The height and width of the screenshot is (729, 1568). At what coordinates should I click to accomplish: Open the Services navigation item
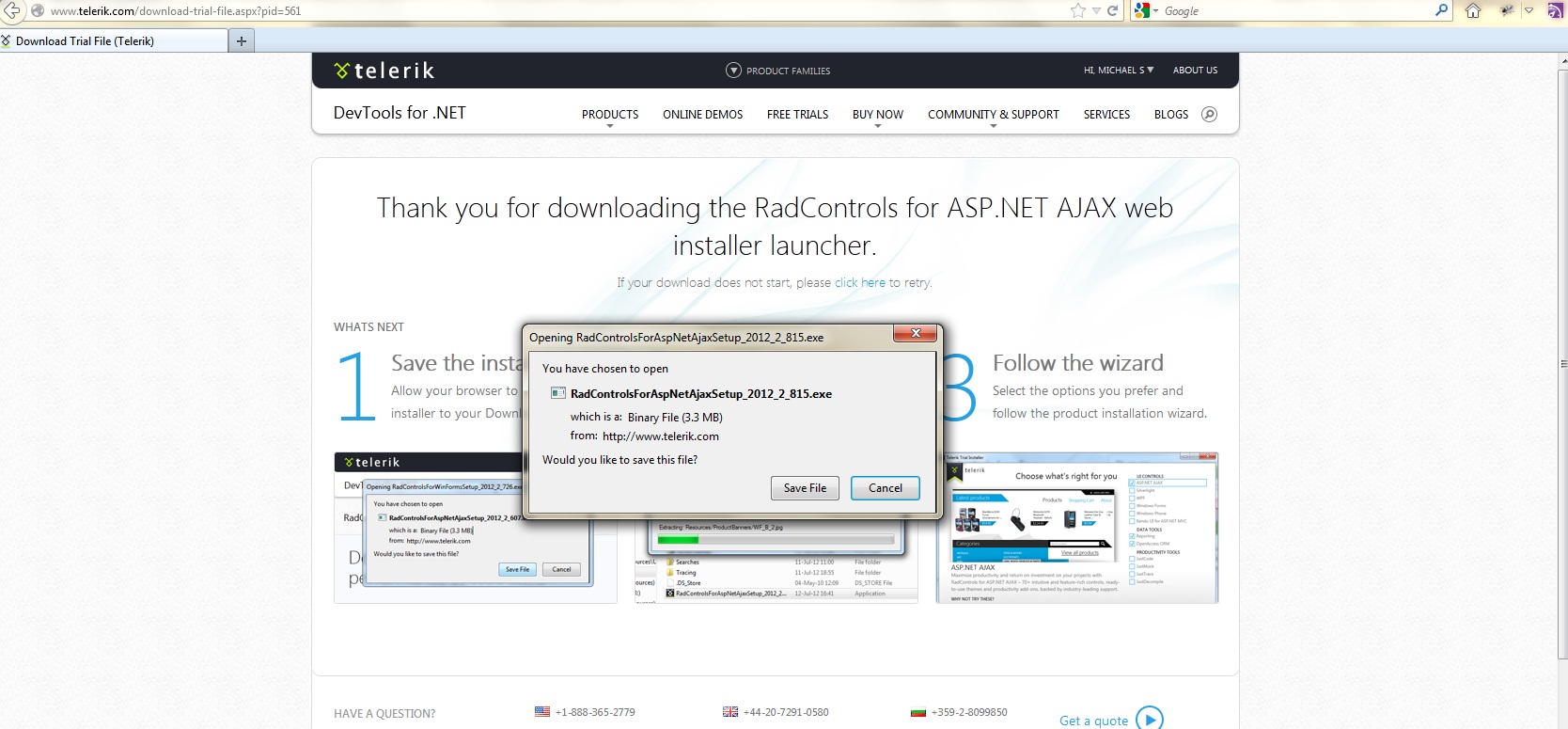coord(1107,115)
